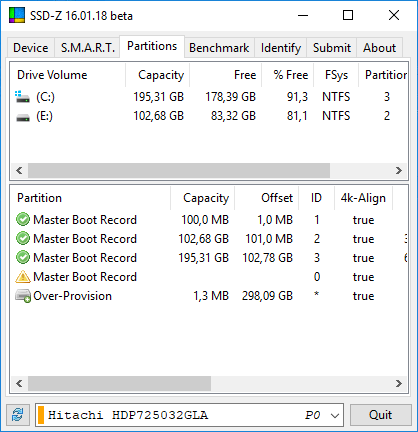418x432 pixels.
Task: Sort volumes by Drive Volume column header
Action: coord(68,75)
